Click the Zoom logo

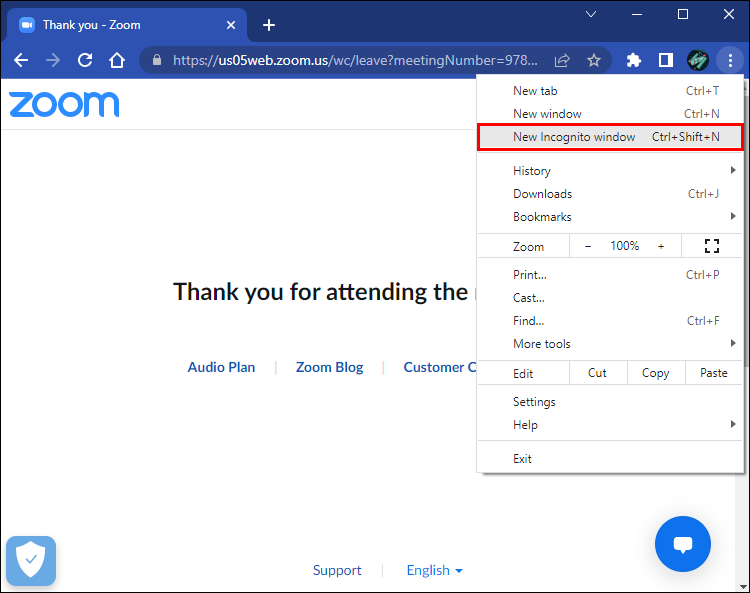click(64, 104)
